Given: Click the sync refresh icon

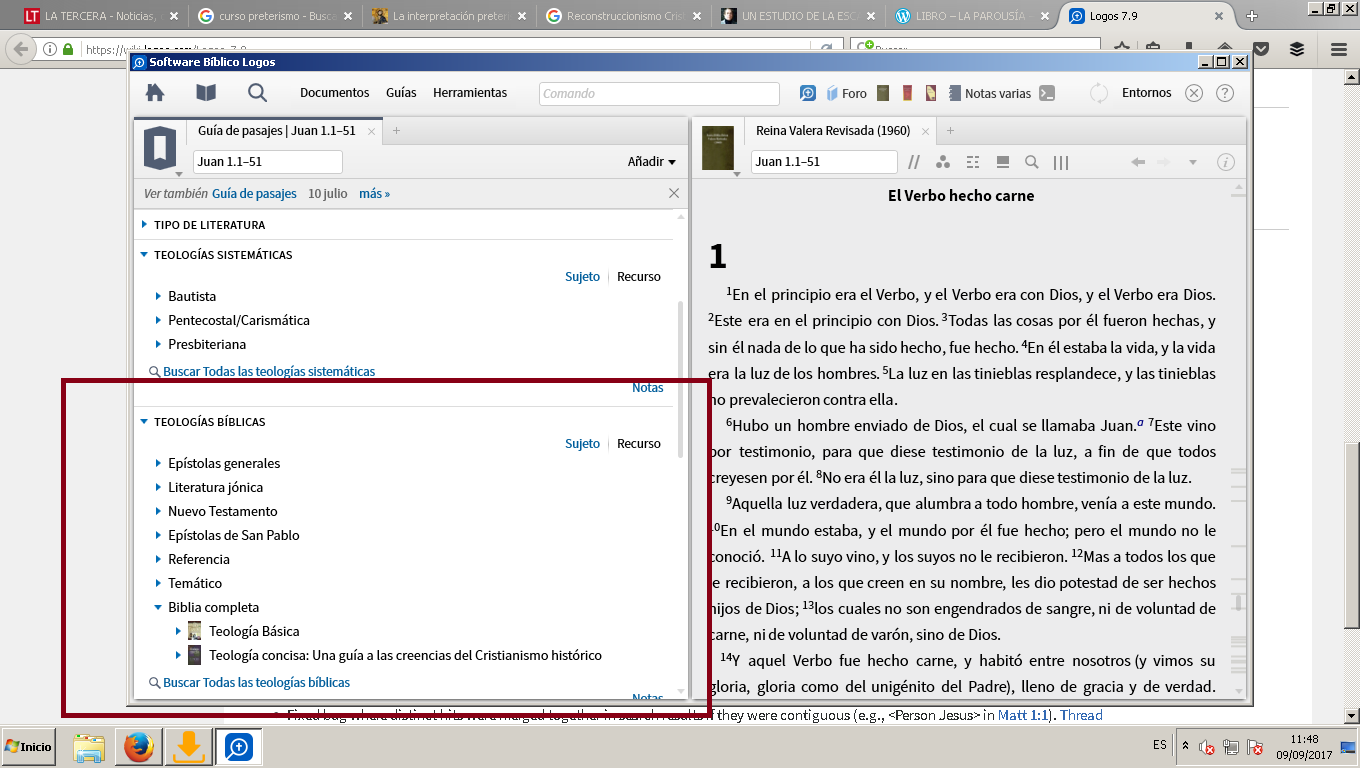Looking at the screenshot, I should tap(1099, 93).
